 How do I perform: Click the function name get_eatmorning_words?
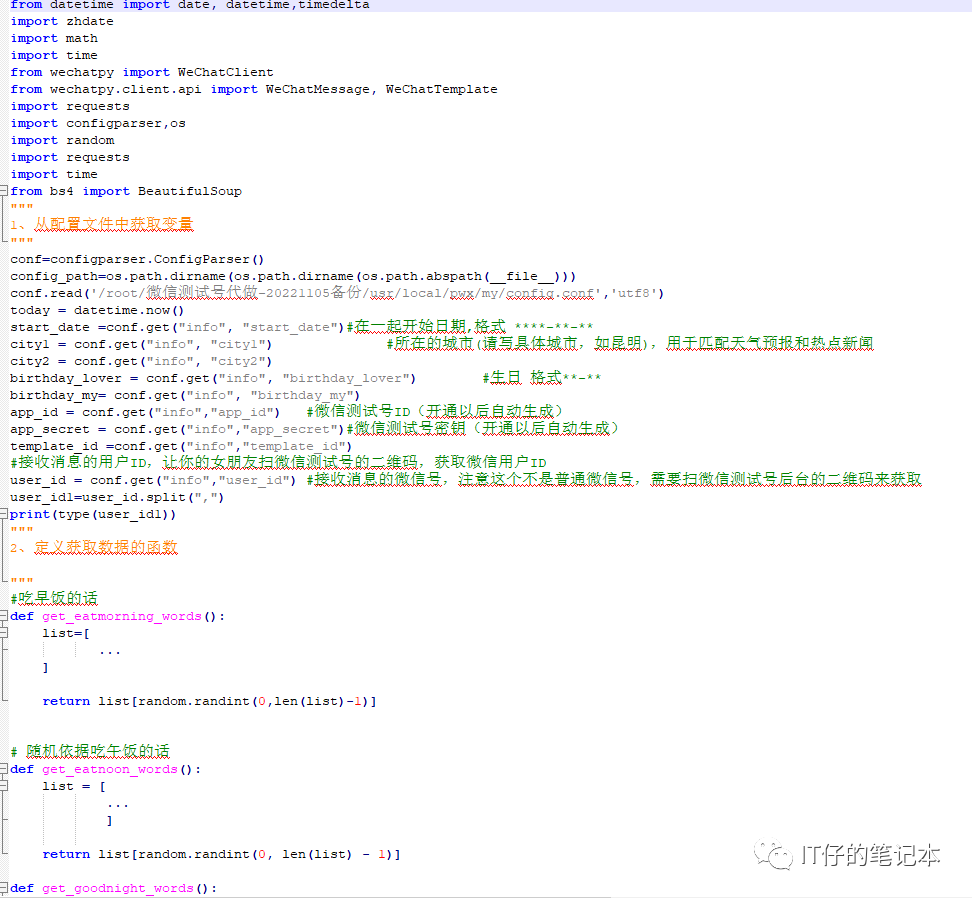pyautogui.click(x=122, y=617)
